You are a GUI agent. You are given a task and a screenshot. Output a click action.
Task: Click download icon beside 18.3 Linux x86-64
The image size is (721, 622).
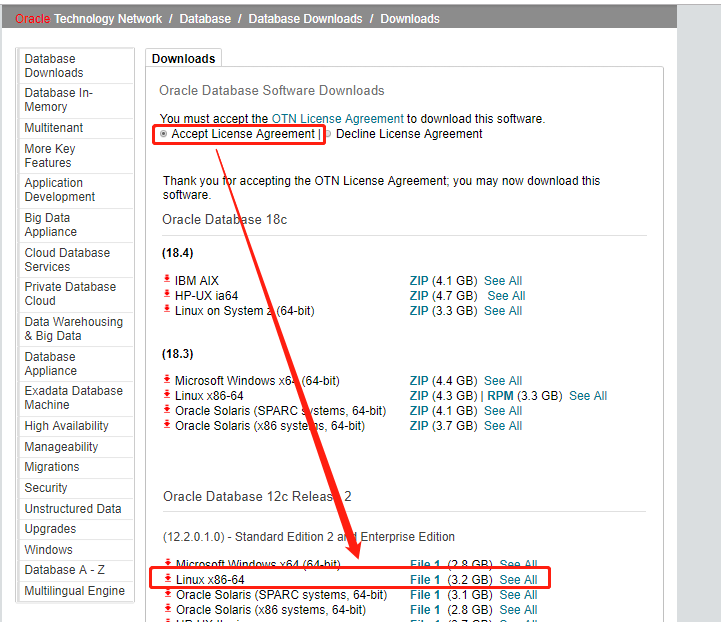coord(167,394)
